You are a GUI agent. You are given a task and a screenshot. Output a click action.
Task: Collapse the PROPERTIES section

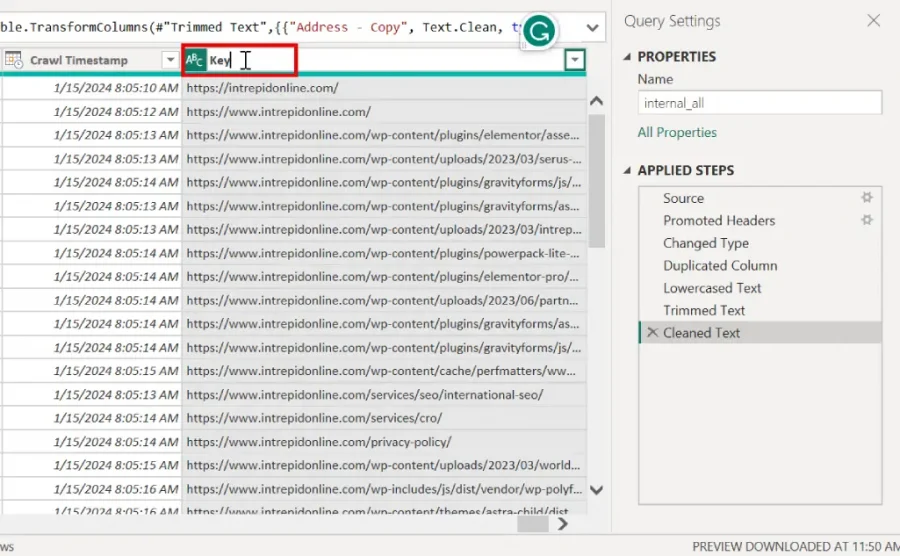(x=627, y=57)
